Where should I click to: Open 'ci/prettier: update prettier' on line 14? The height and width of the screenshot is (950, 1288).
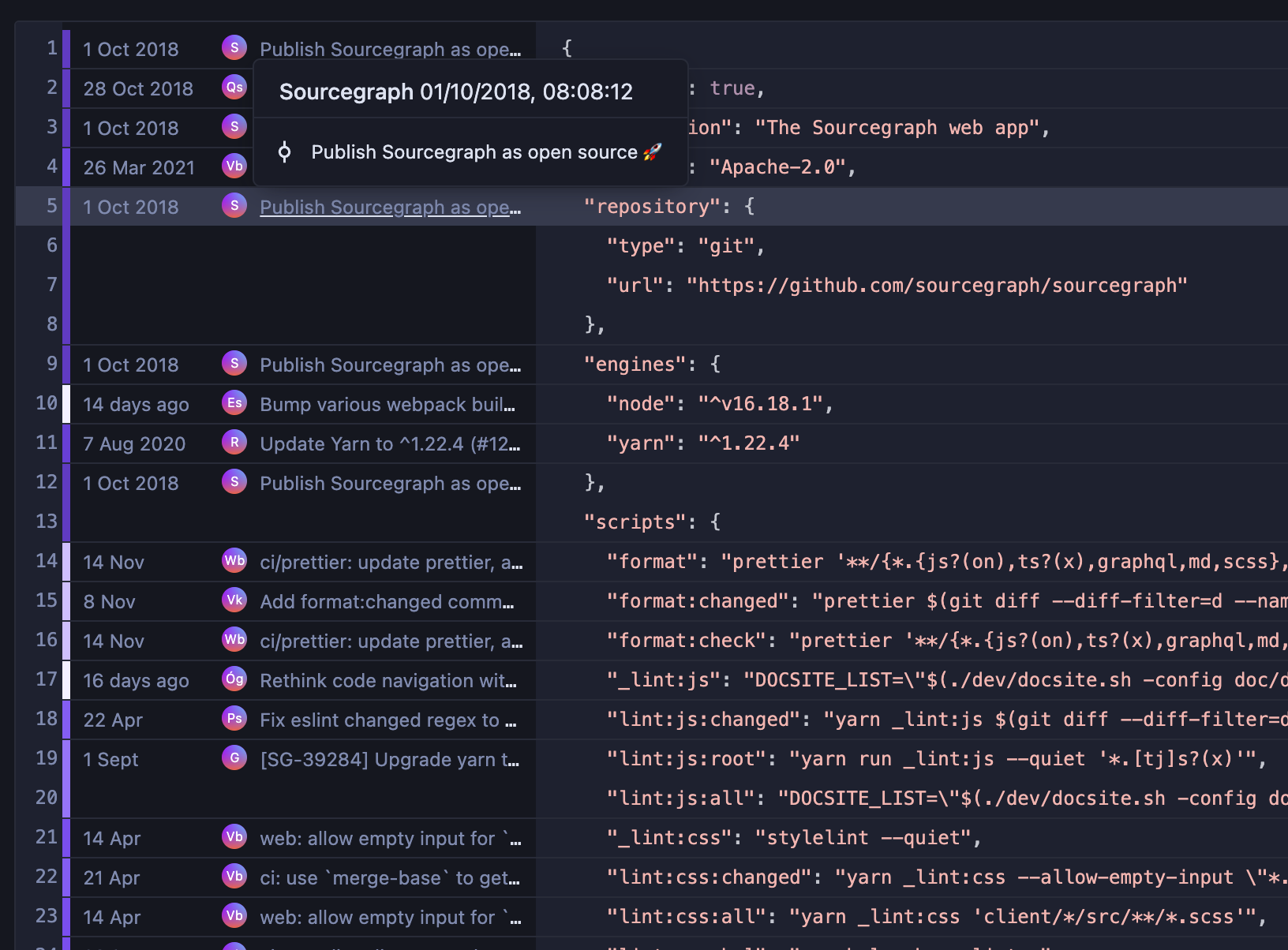pos(391,562)
